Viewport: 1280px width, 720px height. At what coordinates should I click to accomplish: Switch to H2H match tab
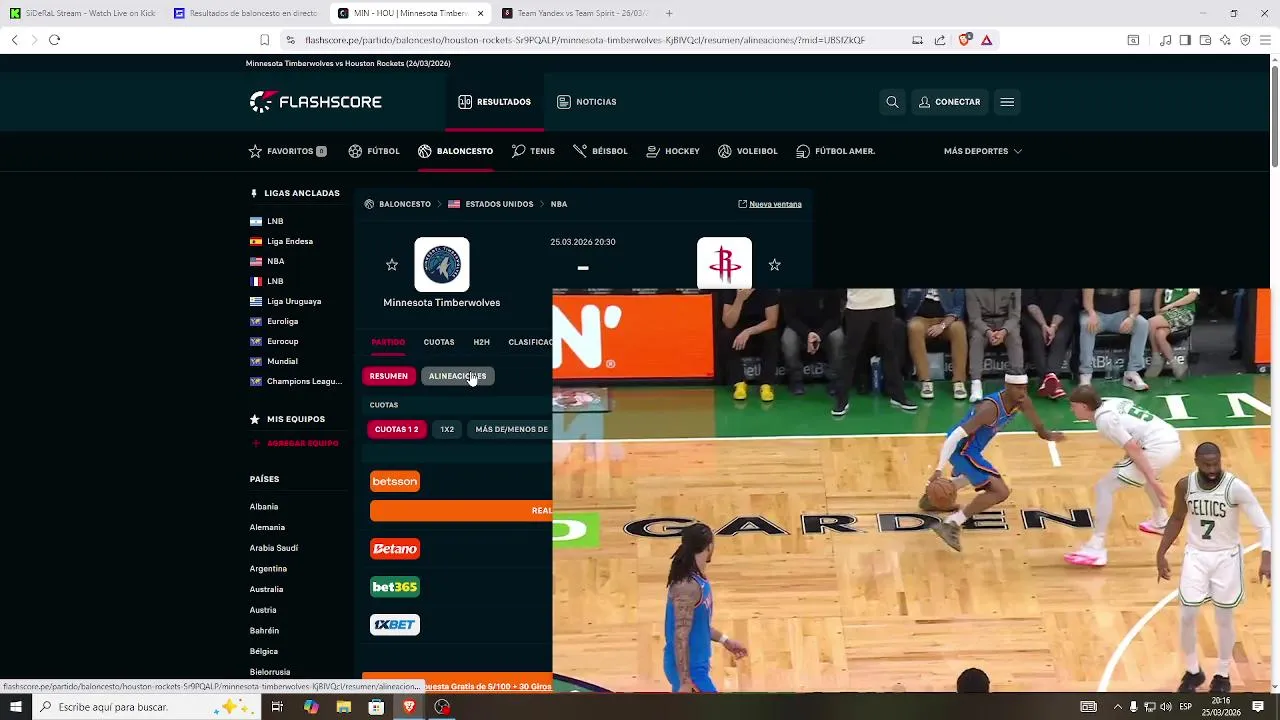(481, 342)
